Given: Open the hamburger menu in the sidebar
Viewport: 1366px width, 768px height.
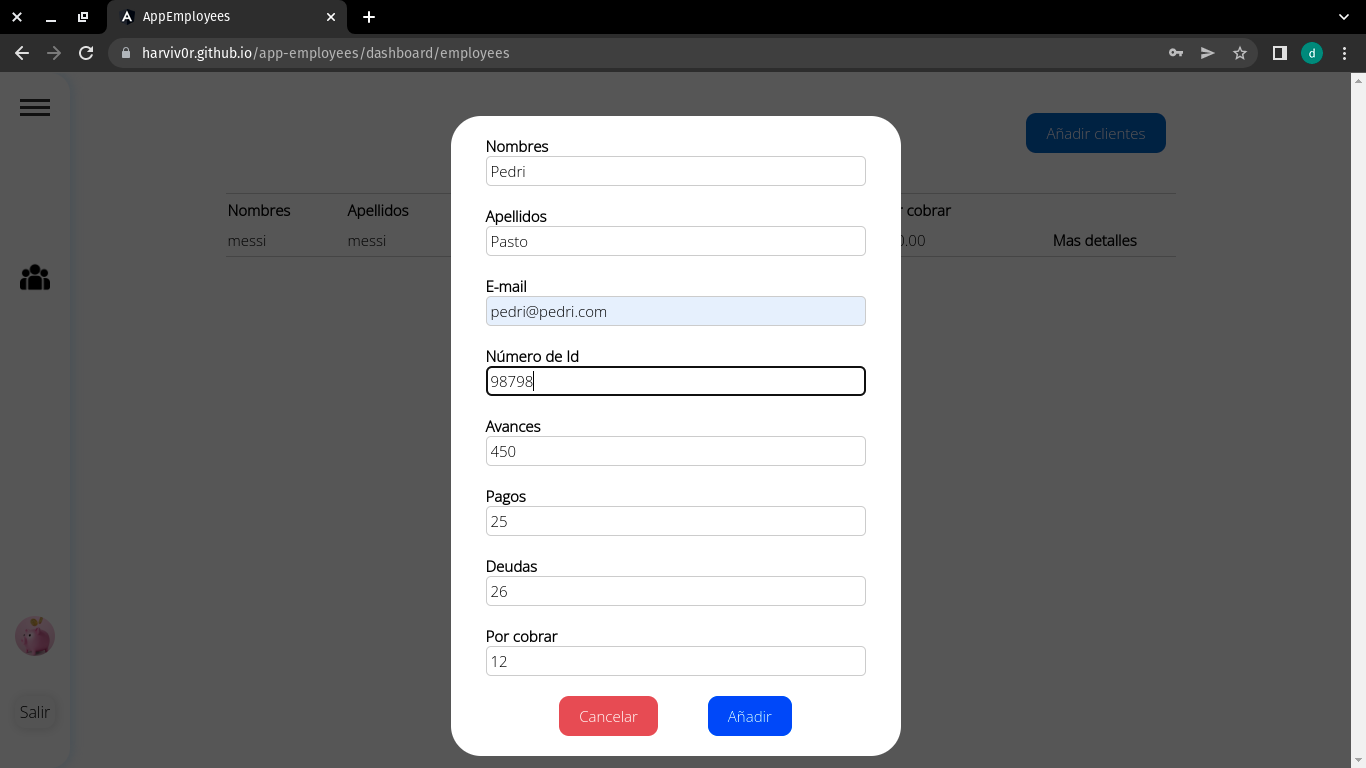Looking at the screenshot, I should (x=35, y=108).
